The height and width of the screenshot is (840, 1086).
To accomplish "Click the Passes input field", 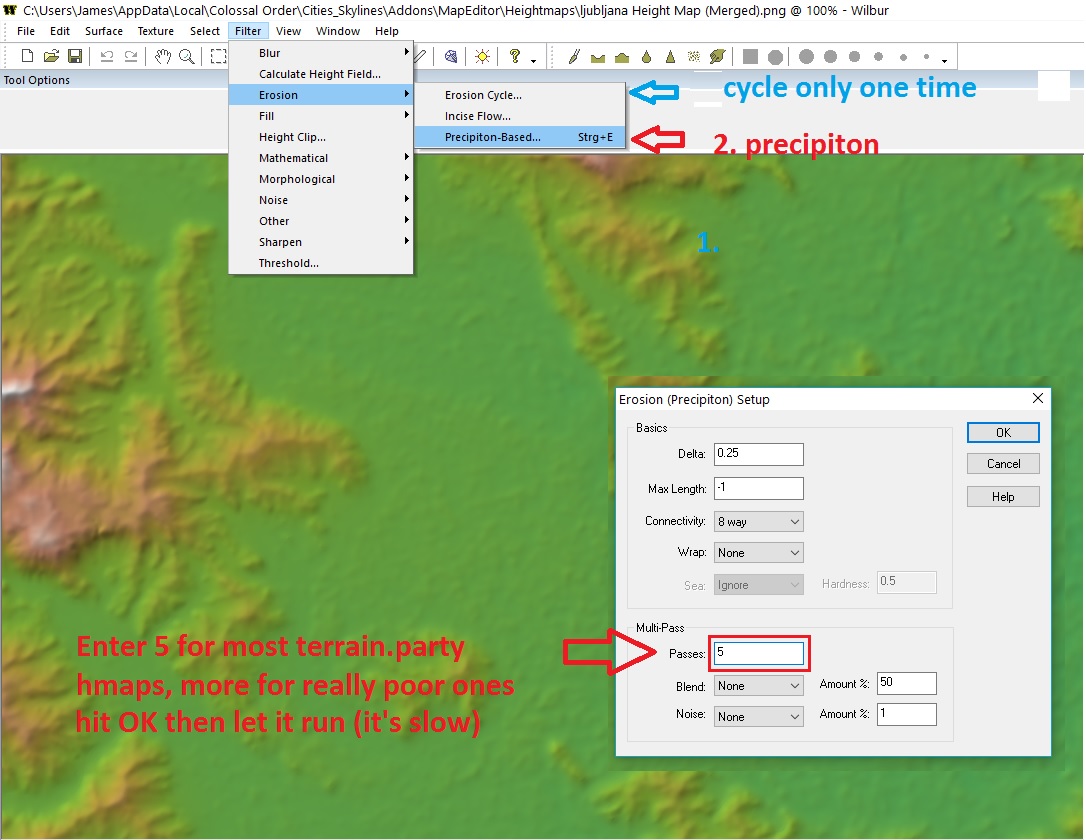I will (758, 653).
